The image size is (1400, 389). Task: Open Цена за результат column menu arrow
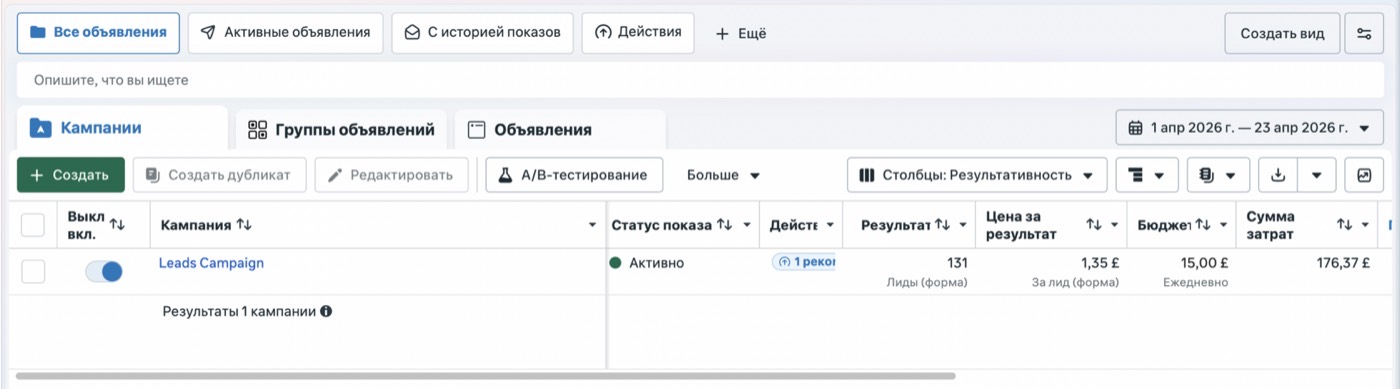point(1115,225)
